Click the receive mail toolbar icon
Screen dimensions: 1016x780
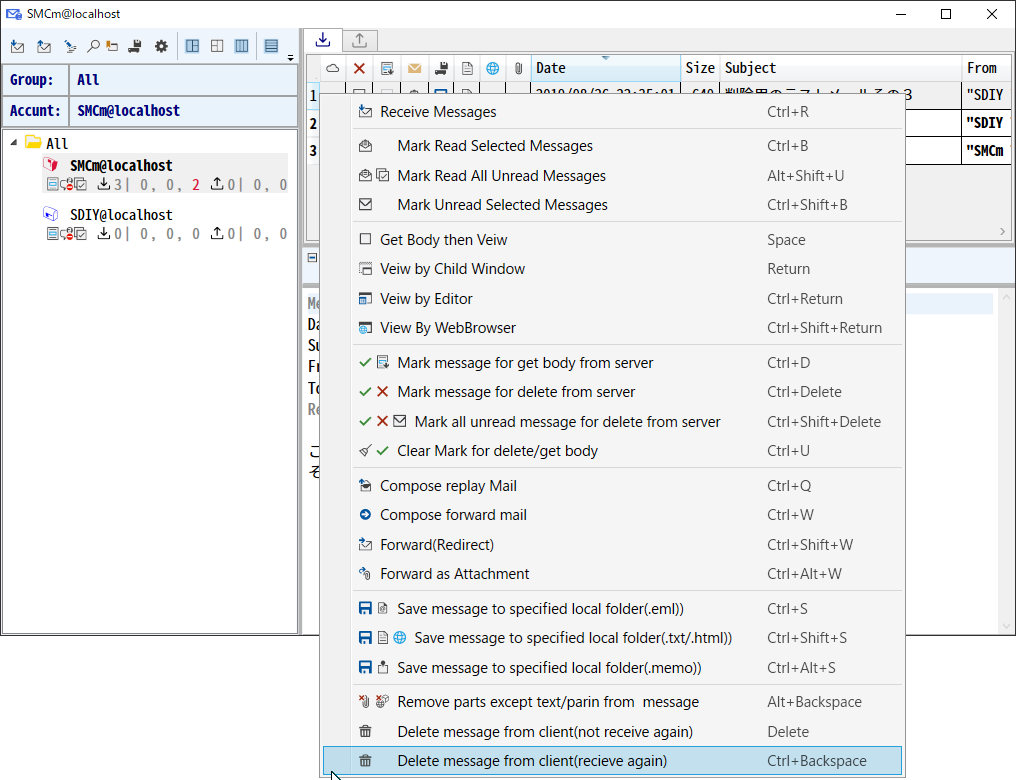coord(17,46)
